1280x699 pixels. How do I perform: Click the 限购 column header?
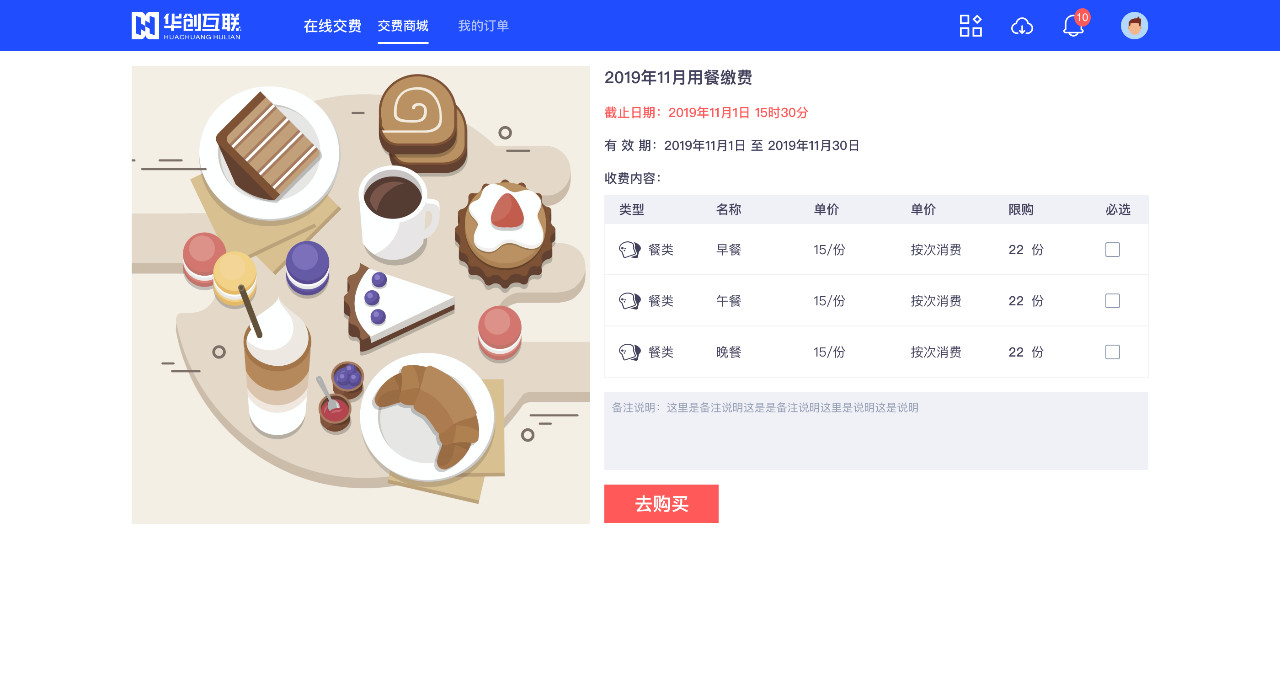1021,210
